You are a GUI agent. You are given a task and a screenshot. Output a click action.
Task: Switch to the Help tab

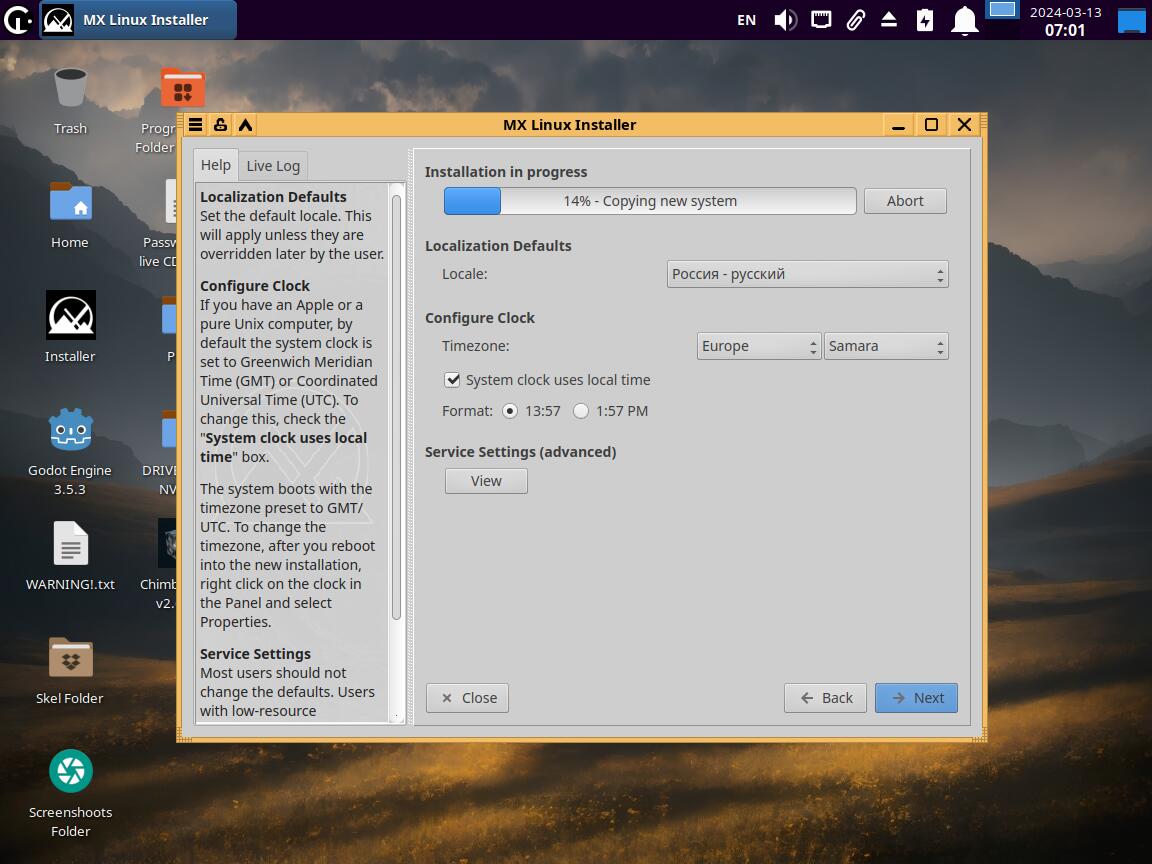coord(216,165)
